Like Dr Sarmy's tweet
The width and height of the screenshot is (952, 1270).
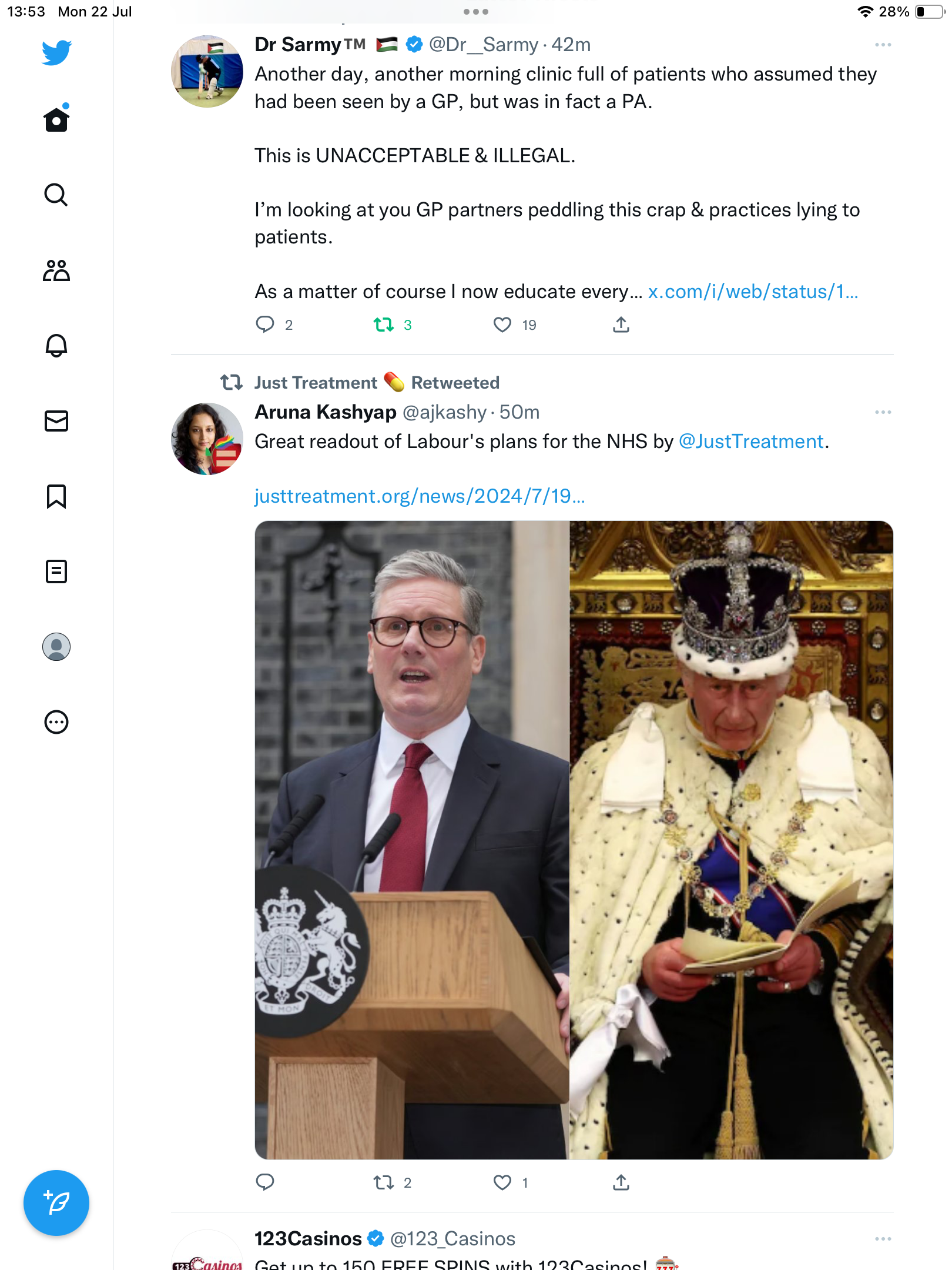pos(502,325)
